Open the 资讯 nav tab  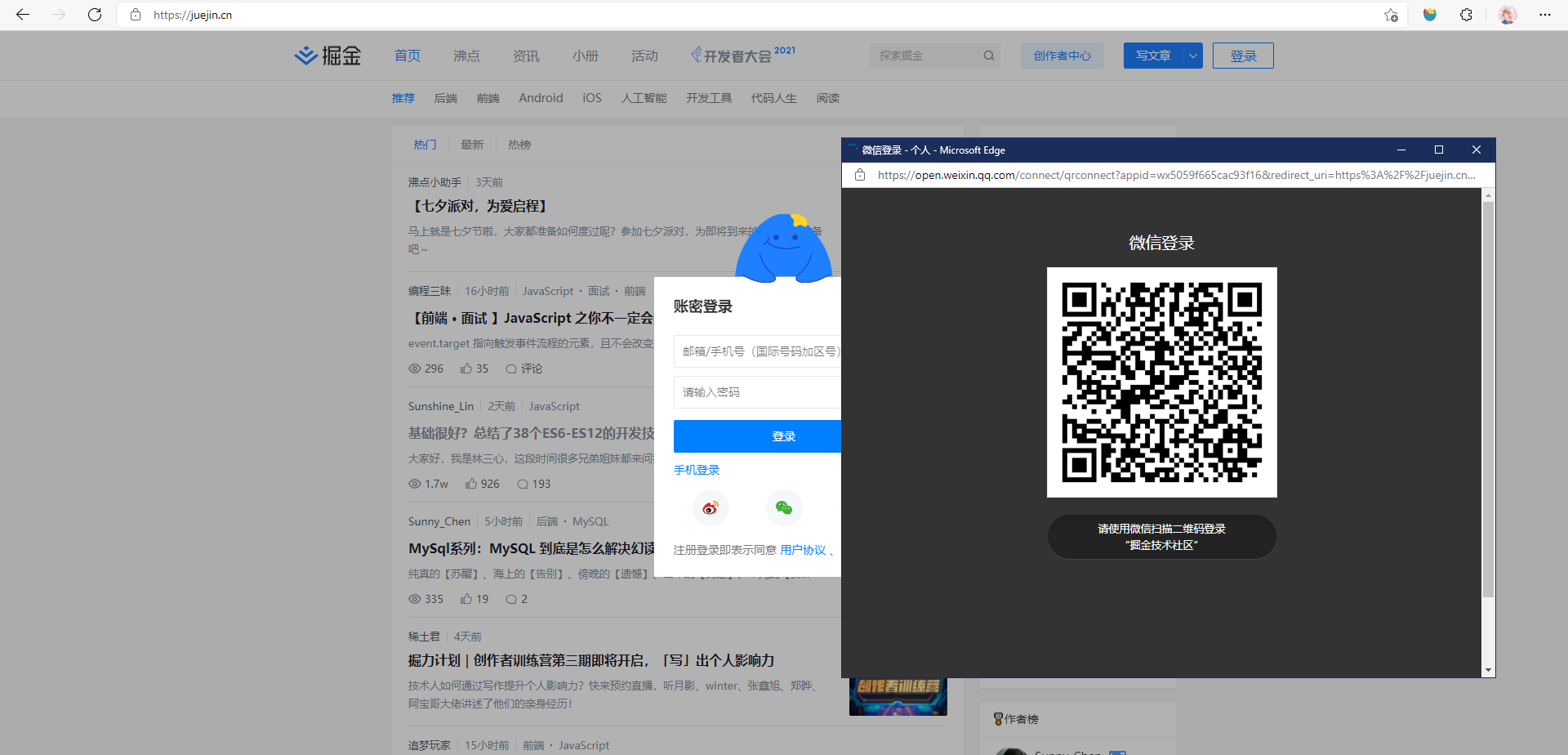pyautogui.click(x=526, y=56)
